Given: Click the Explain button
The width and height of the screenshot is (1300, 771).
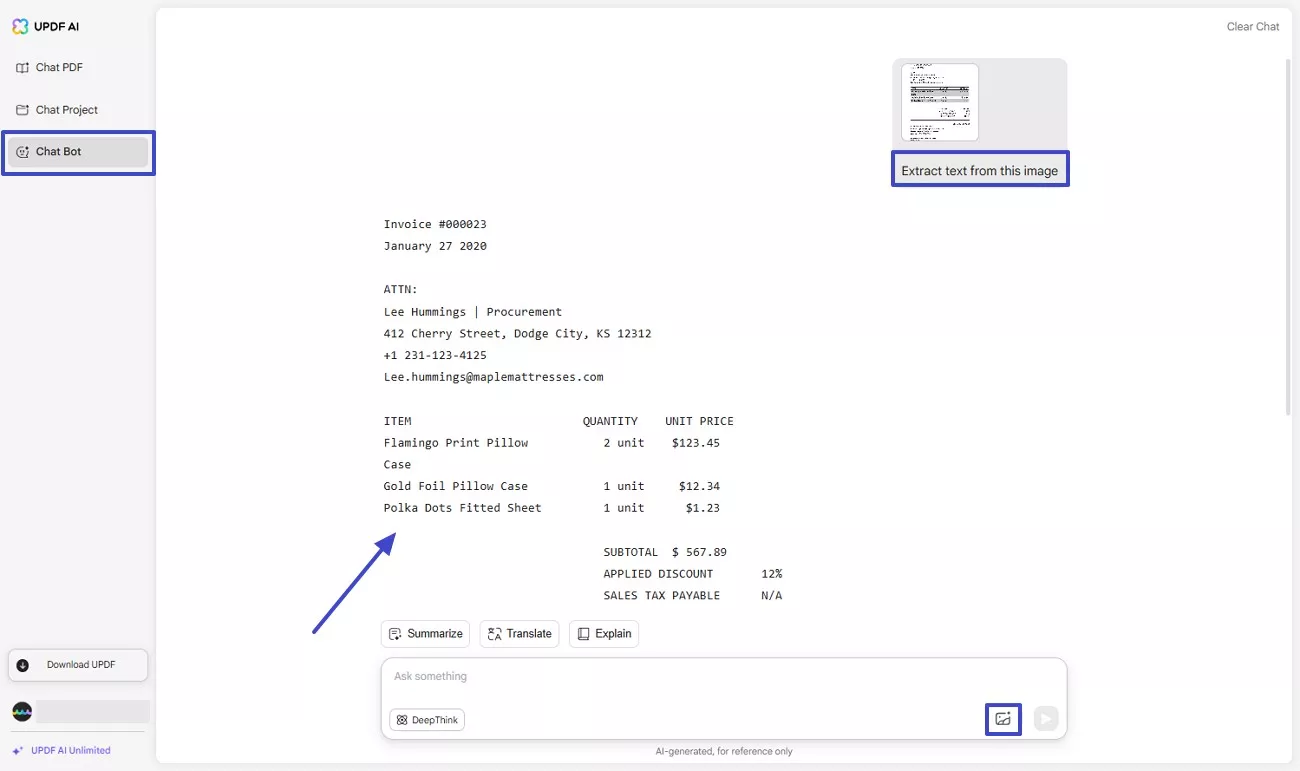Looking at the screenshot, I should click(604, 634).
